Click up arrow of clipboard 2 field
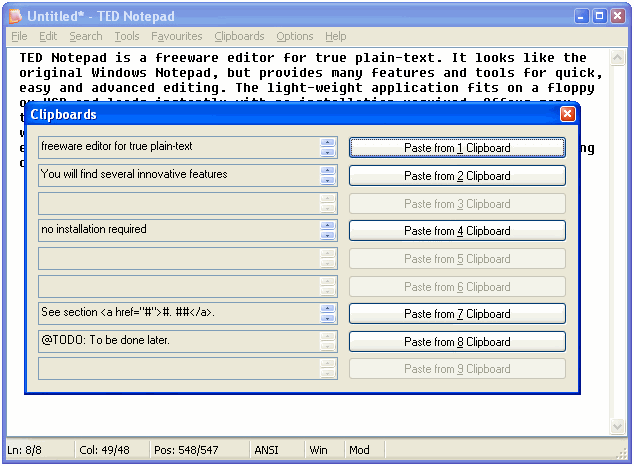Image resolution: width=634 pixels, height=466 pixels. pyautogui.click(x=328, y=171)
